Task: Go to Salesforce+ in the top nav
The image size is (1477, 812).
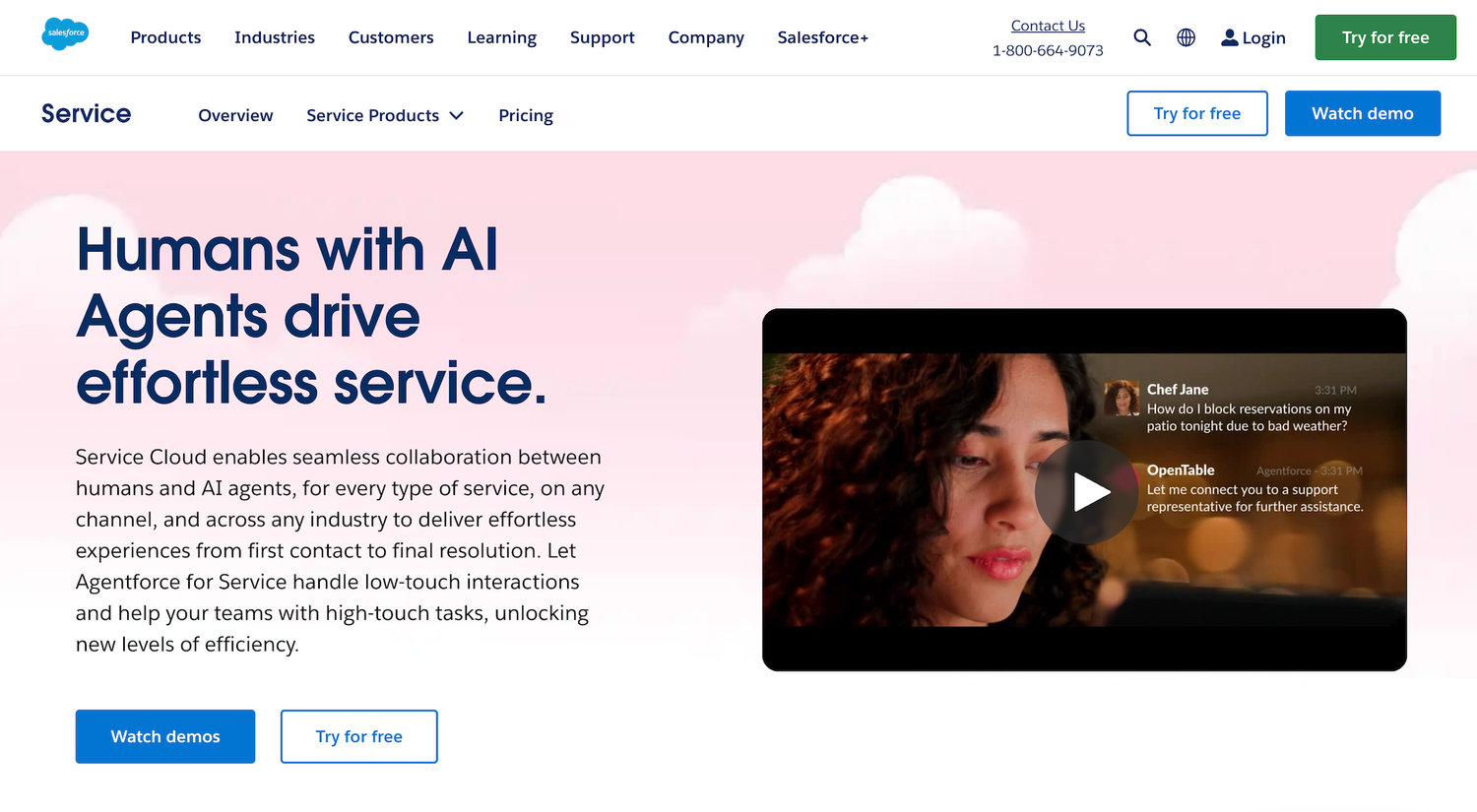Action: 823,37
